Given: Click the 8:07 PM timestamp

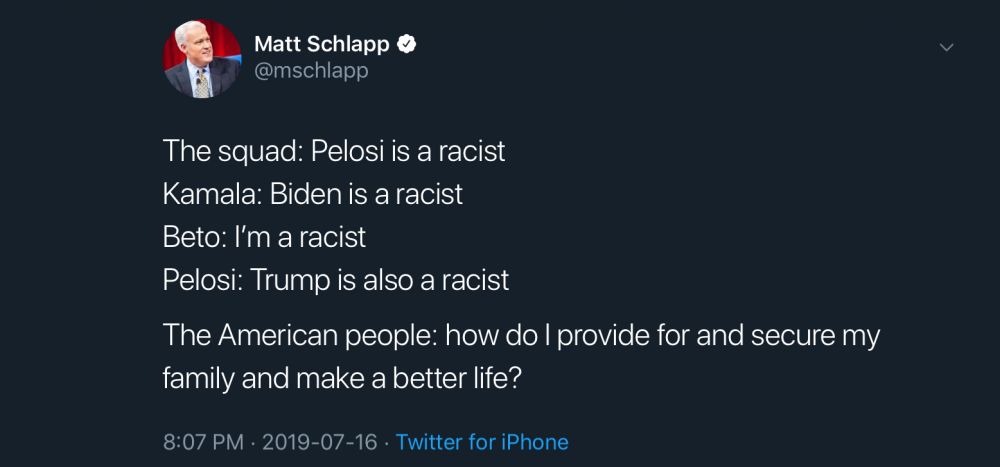Looking at the screenshot, I should (203, 442).
